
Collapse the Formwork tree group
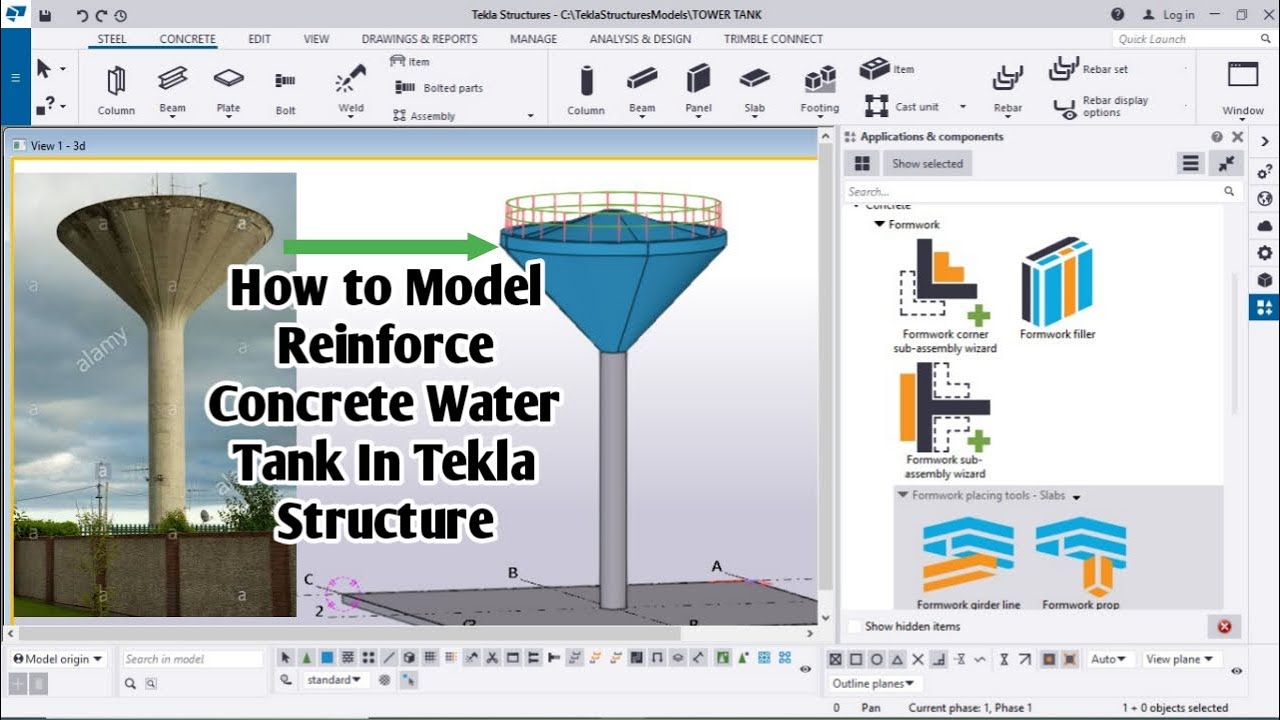point(879,224)
